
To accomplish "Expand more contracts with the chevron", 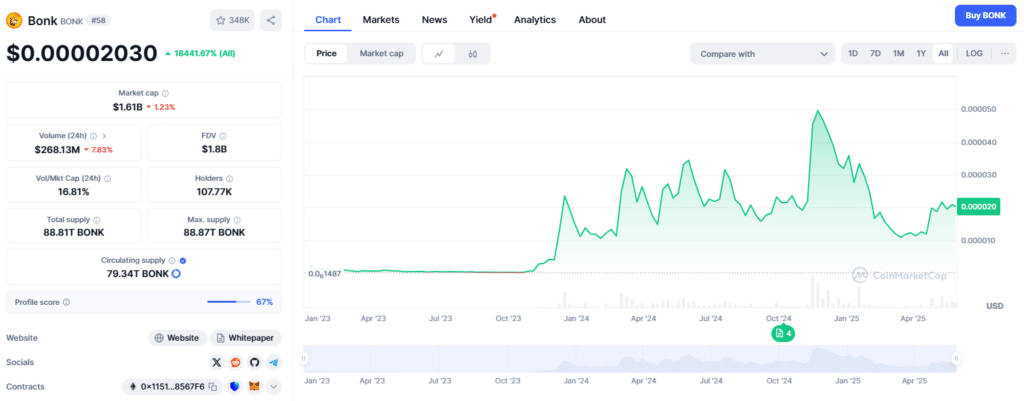I will coord(274,387).
